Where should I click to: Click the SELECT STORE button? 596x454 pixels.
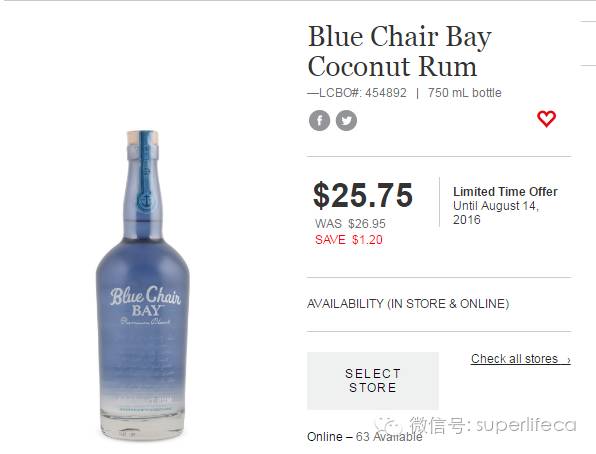[372, 381]
